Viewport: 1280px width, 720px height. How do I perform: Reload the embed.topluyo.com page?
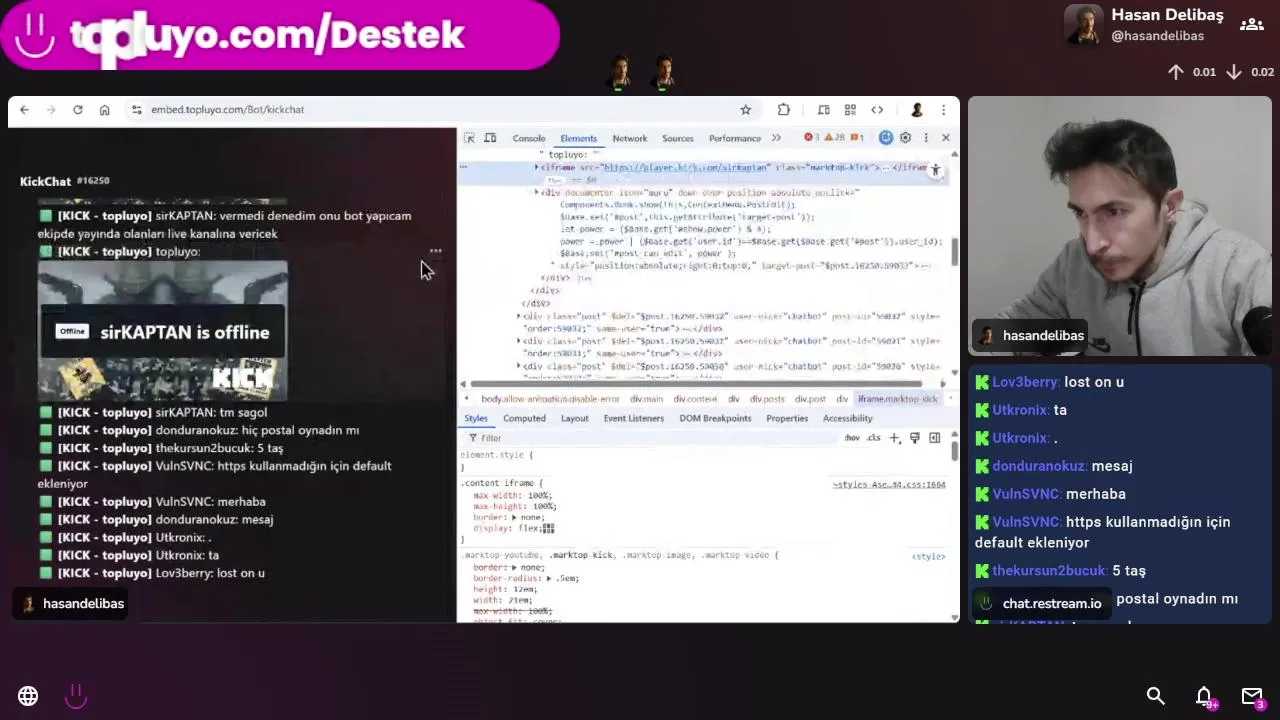point(78,110)
